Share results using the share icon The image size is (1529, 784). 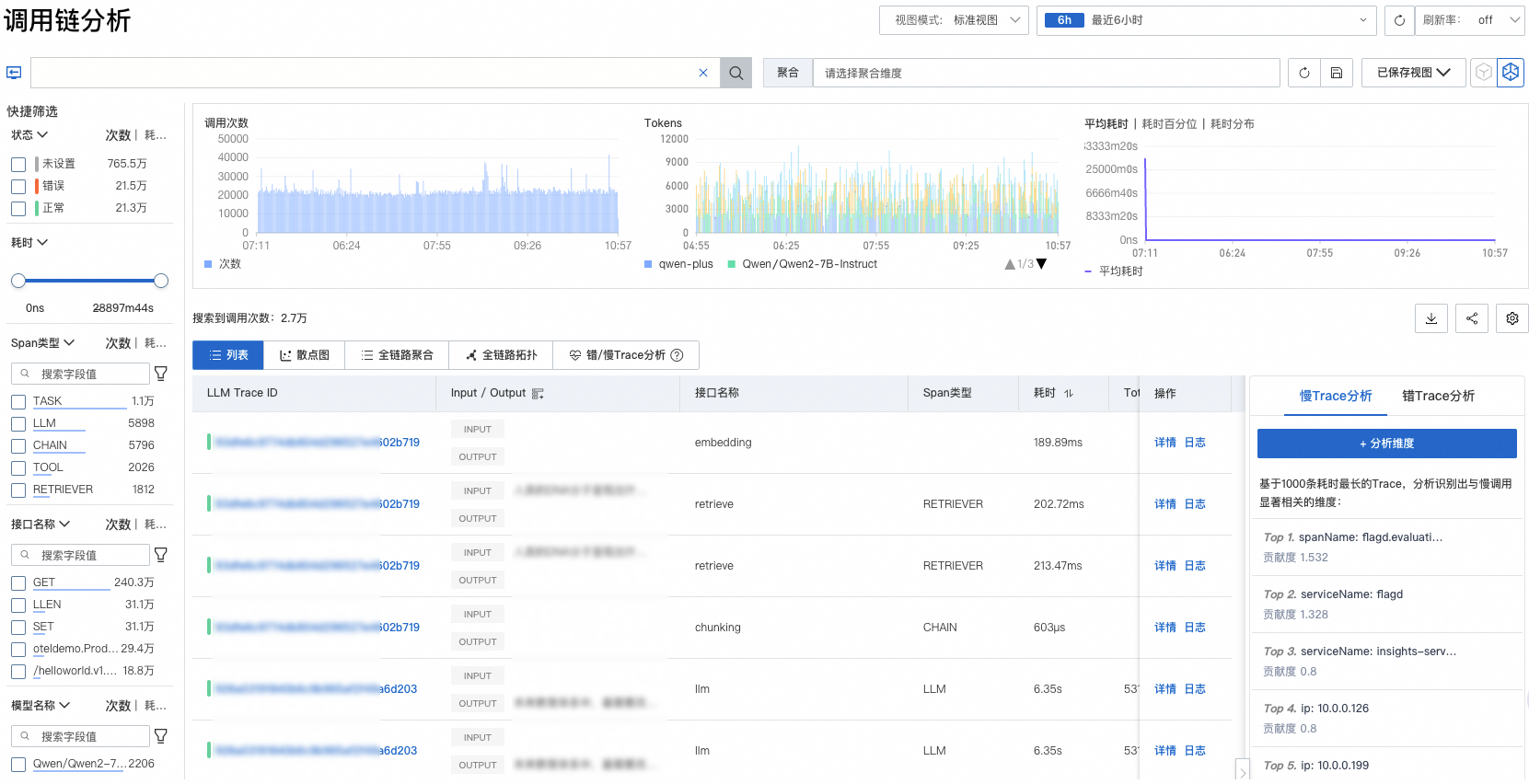coord(1472,318)
